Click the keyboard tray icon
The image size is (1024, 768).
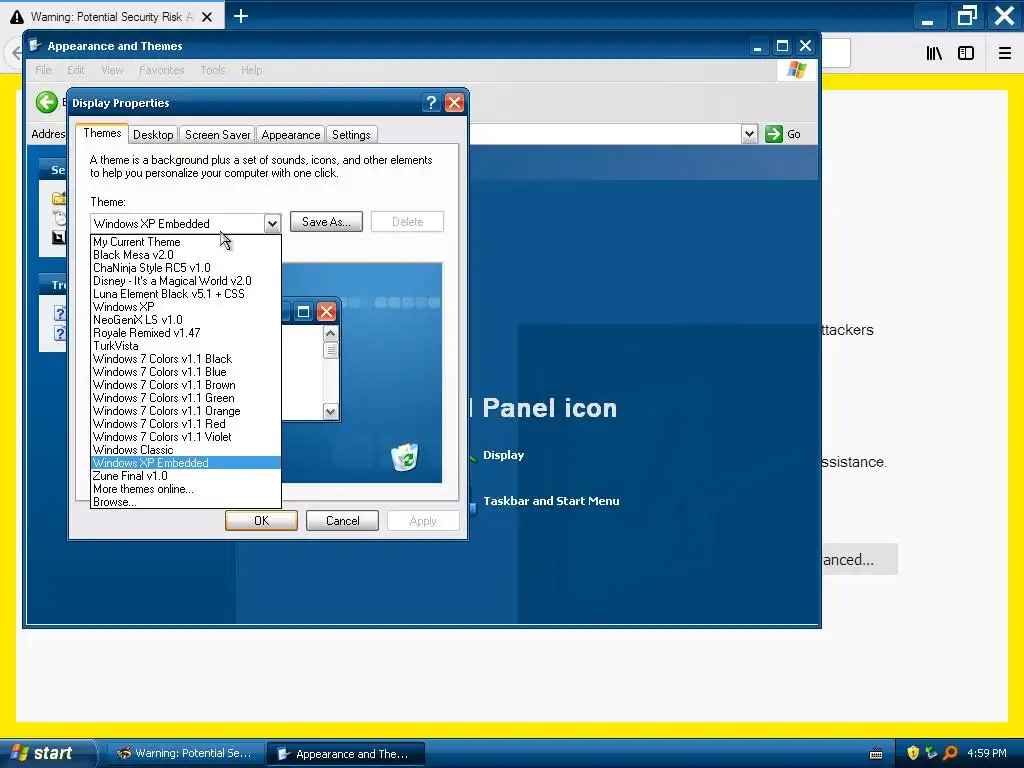click(876, 754)
